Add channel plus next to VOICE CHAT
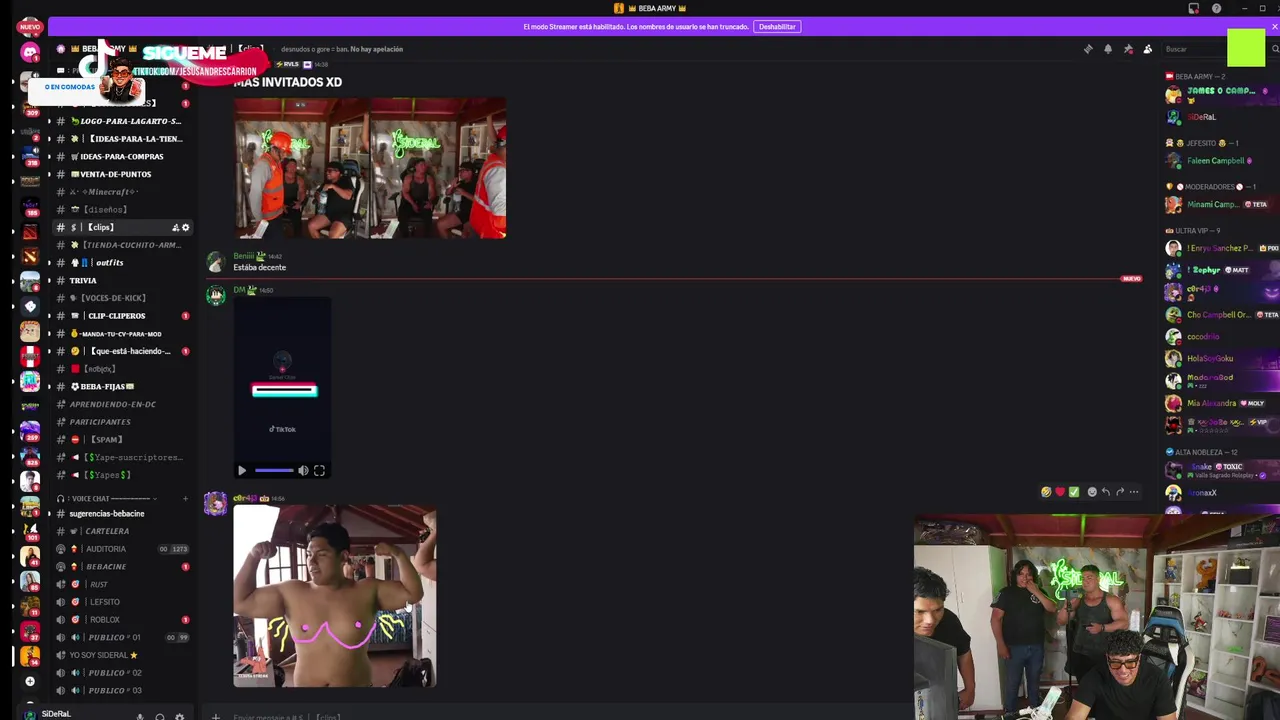This screenshot has width=1280, height=720. (185, 498)
